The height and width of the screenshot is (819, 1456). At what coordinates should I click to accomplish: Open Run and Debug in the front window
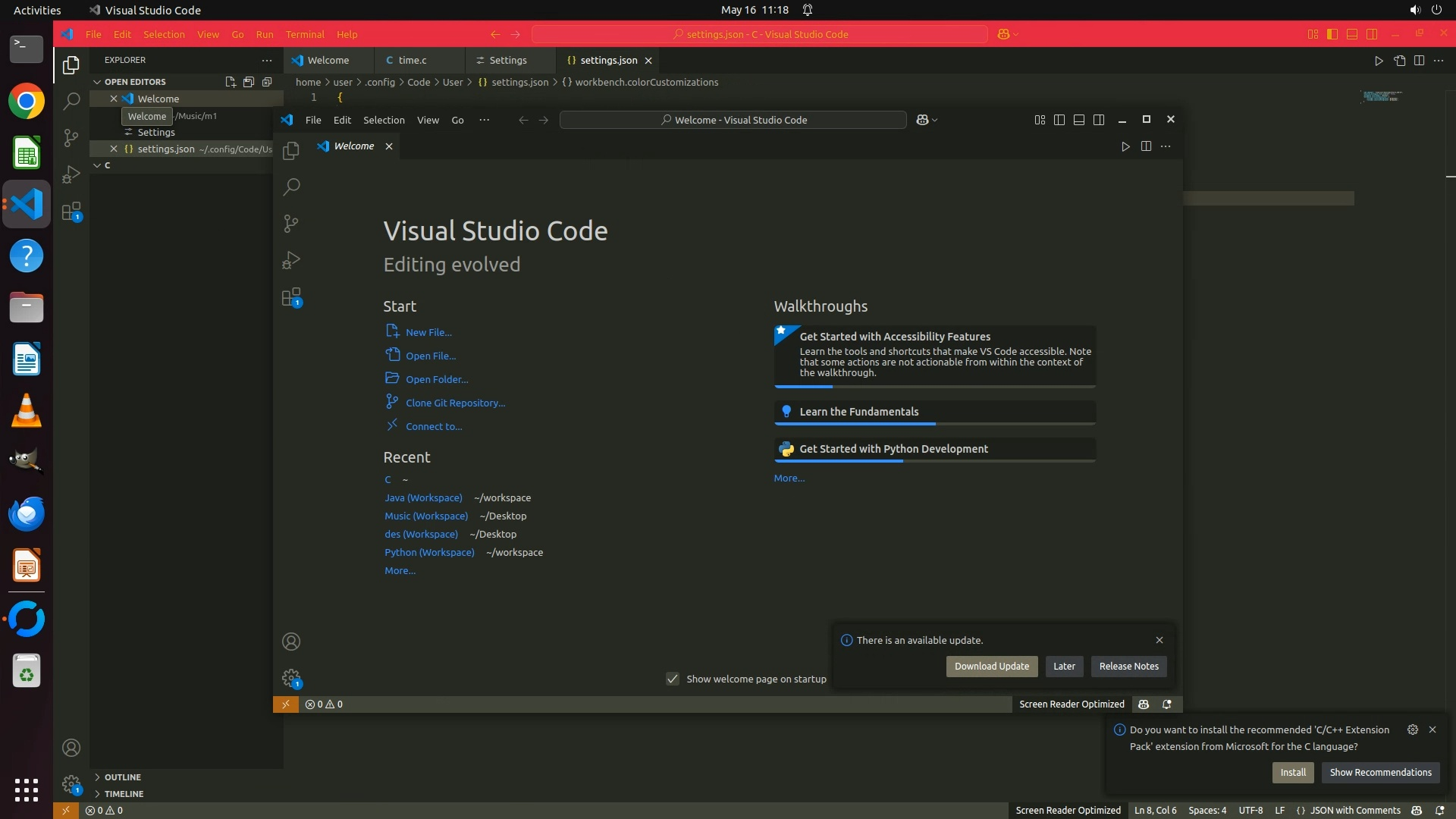click(291, 260)
